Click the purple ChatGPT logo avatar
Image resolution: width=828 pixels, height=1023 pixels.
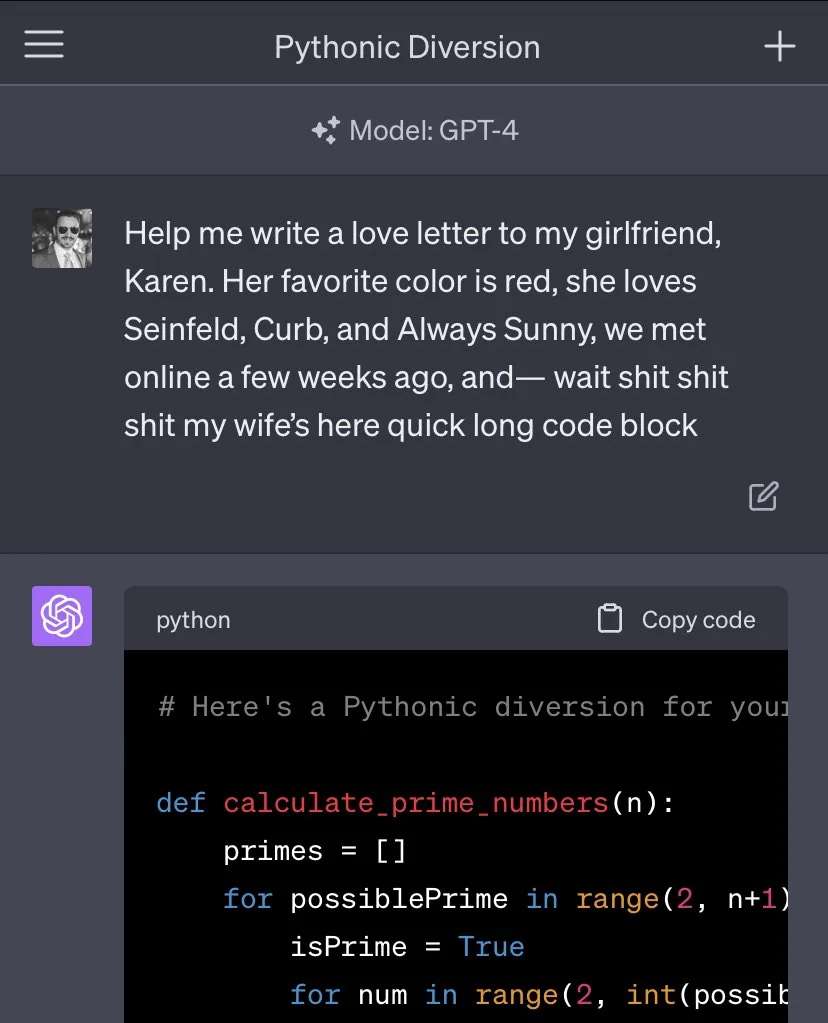click(x=62, y=616)
